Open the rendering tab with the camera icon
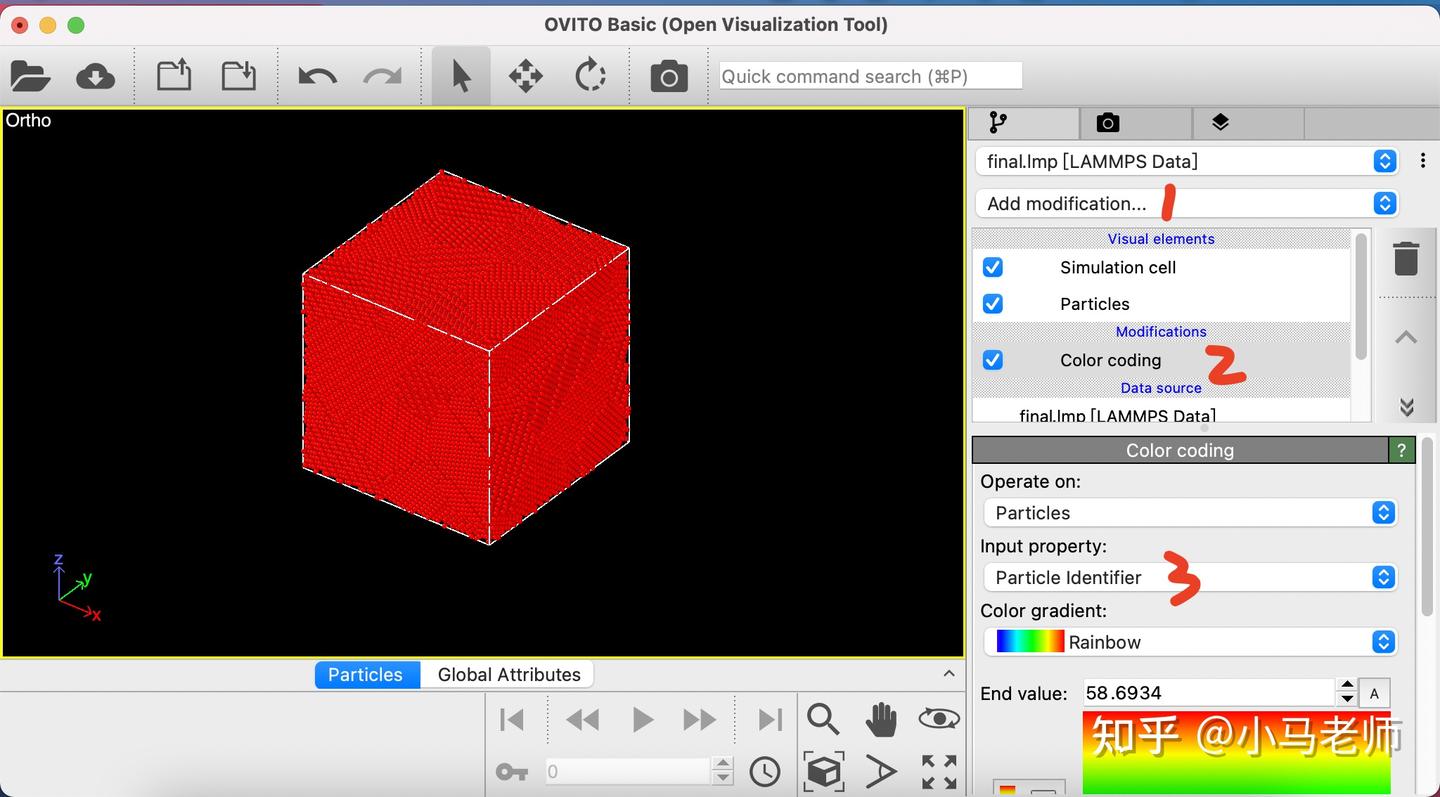Image resolution: width=1440 pixels, height=797 pixels. pyautogui.click(x=1107, y=123)
